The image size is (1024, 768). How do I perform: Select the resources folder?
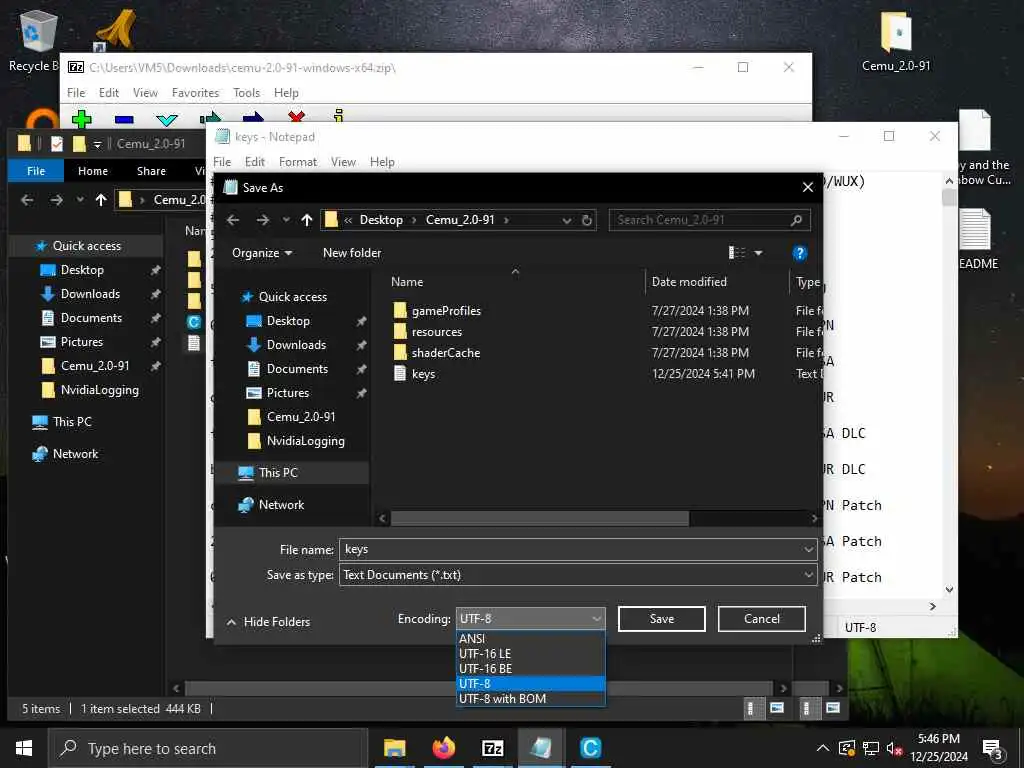point(436,332)
